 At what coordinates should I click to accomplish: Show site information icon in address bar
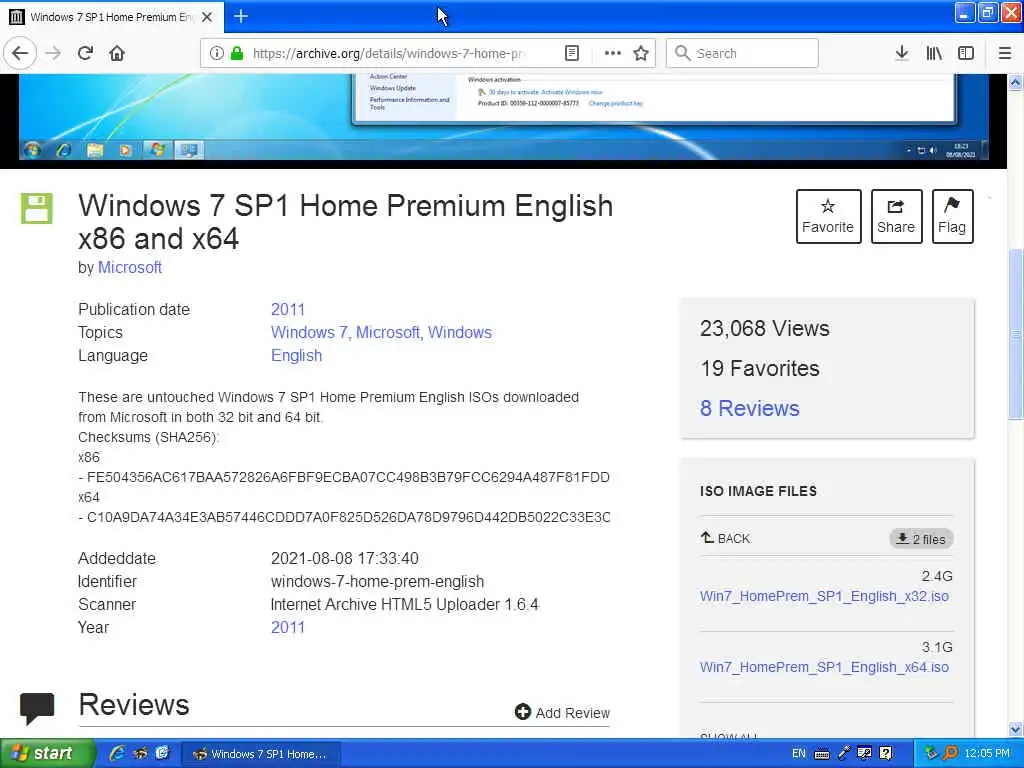tap(216, 53)
